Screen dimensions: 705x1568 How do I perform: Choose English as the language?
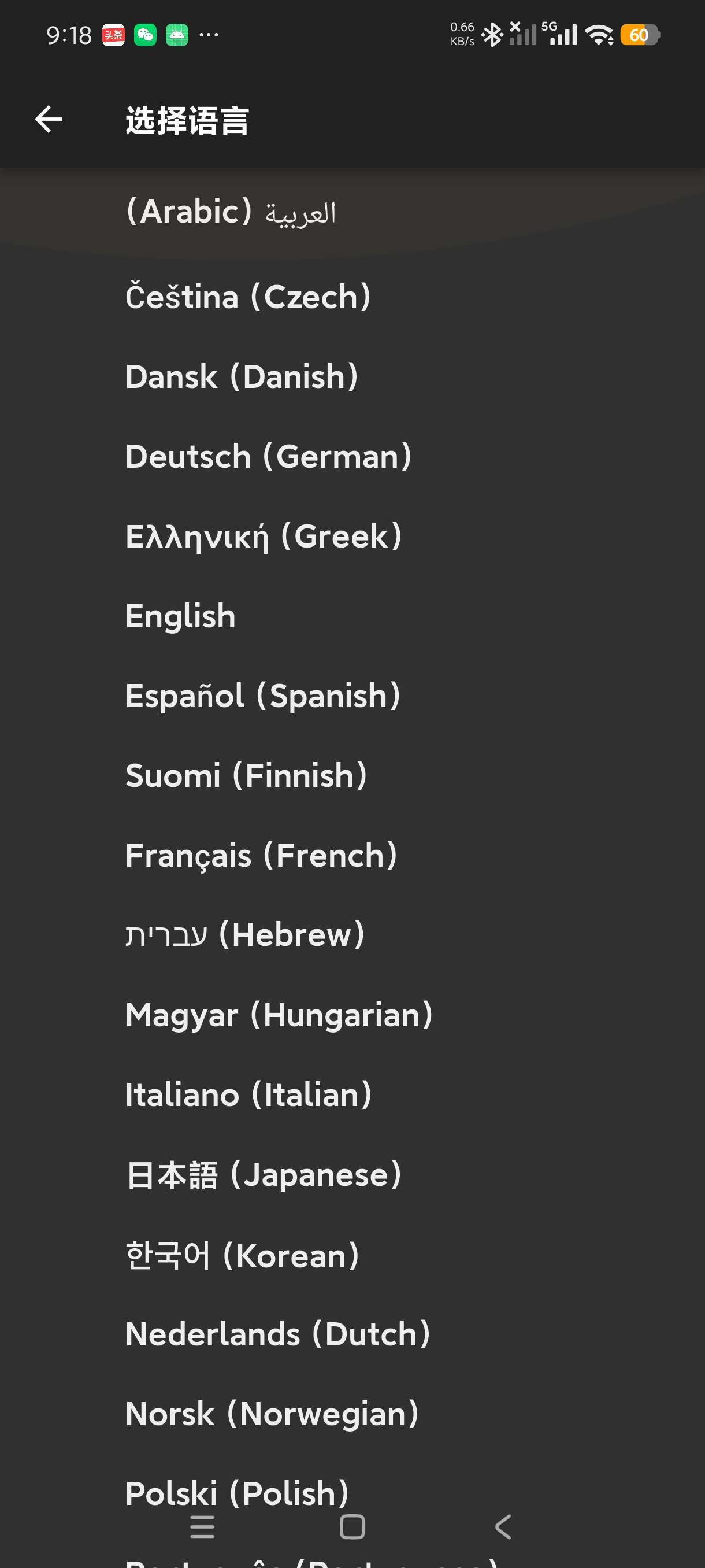pyautogui.click(x=352, y=616)
